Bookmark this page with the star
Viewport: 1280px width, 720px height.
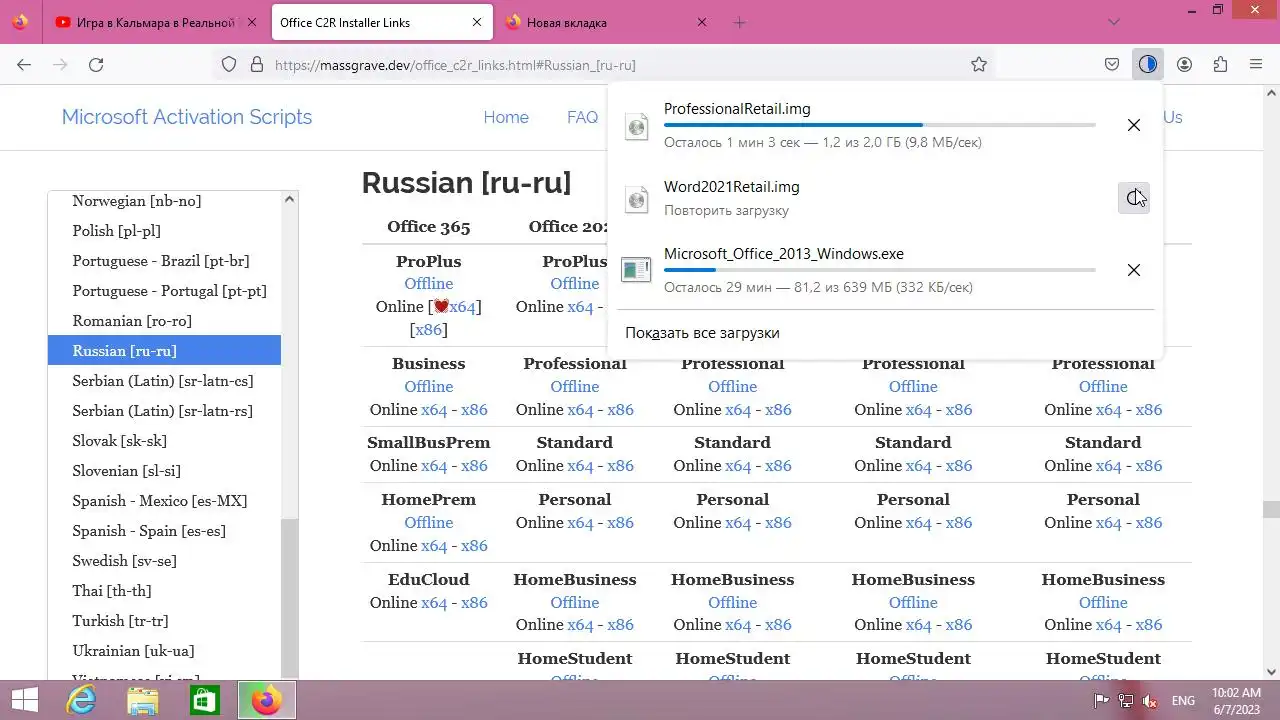pos(979,64)
